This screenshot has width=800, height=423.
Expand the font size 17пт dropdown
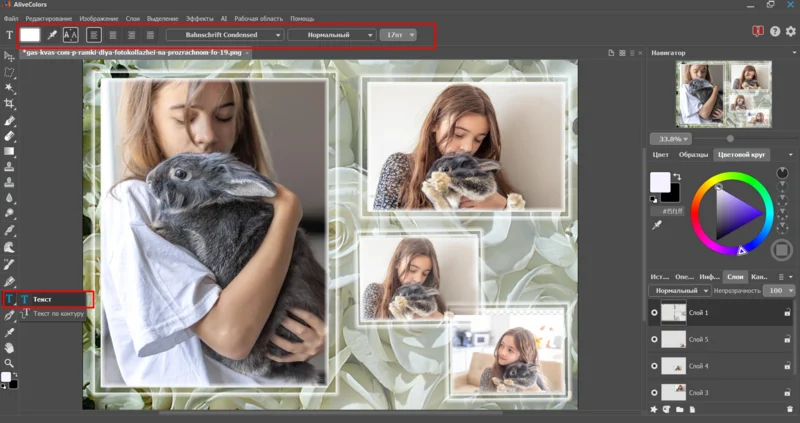397,35
